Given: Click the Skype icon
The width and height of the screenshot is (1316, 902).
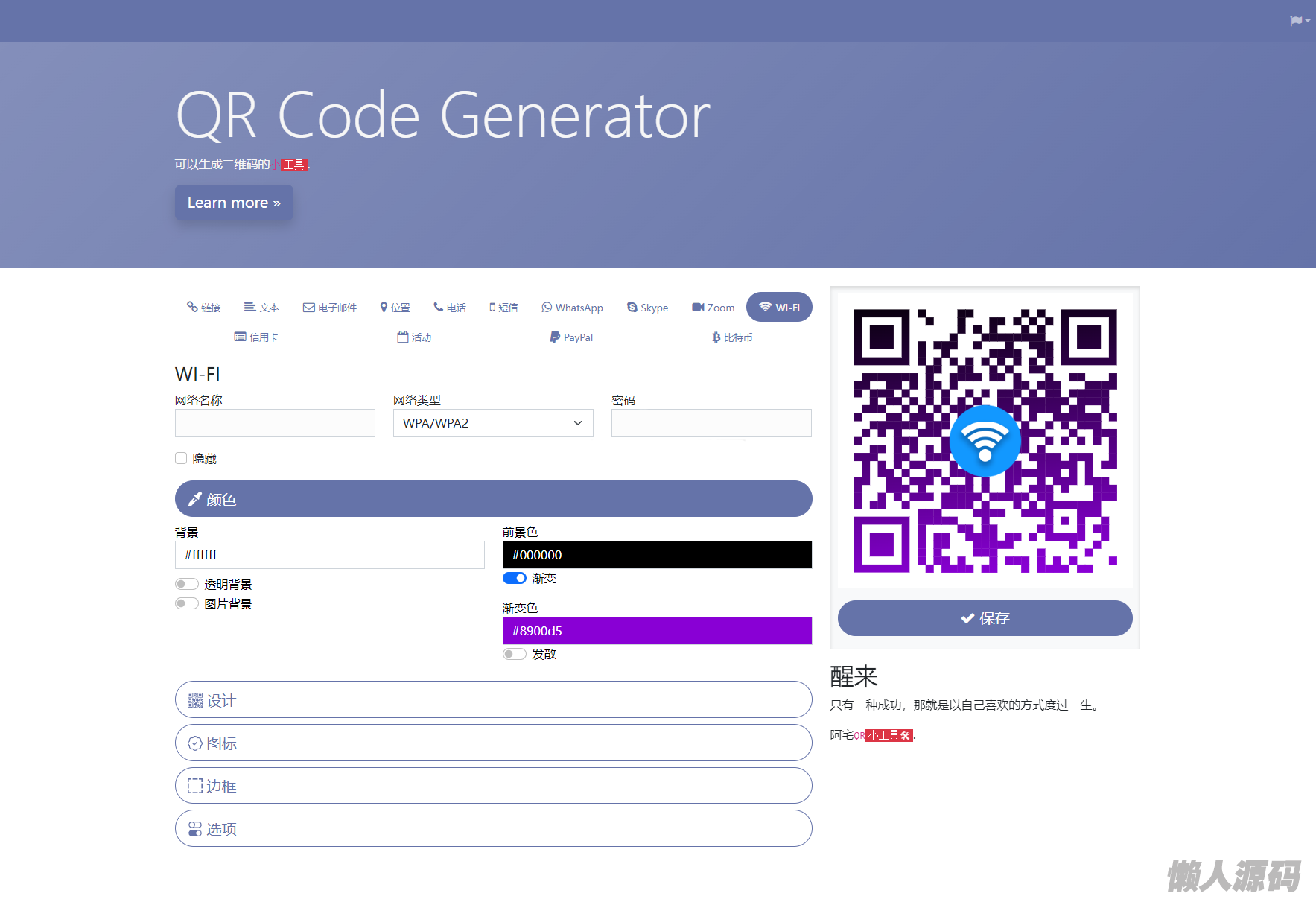Looking at the screenshot, I should (632, 307).
